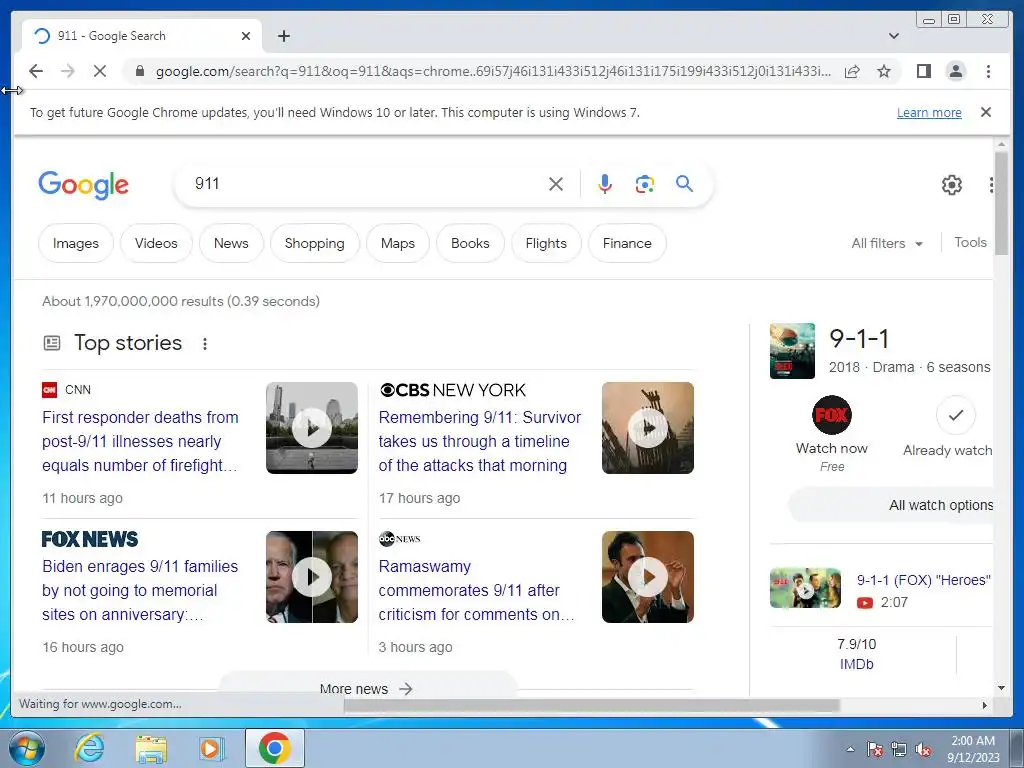Screen dimensions: 1024x768
Task: Click the vertical scrollbar down arrow
Action: pyautogui.click(x=1001, y=688)
